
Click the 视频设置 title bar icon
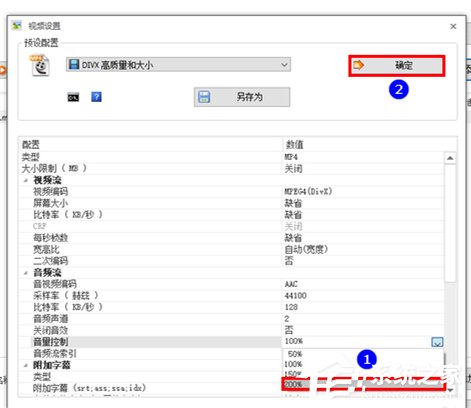[x=16, y=25]
